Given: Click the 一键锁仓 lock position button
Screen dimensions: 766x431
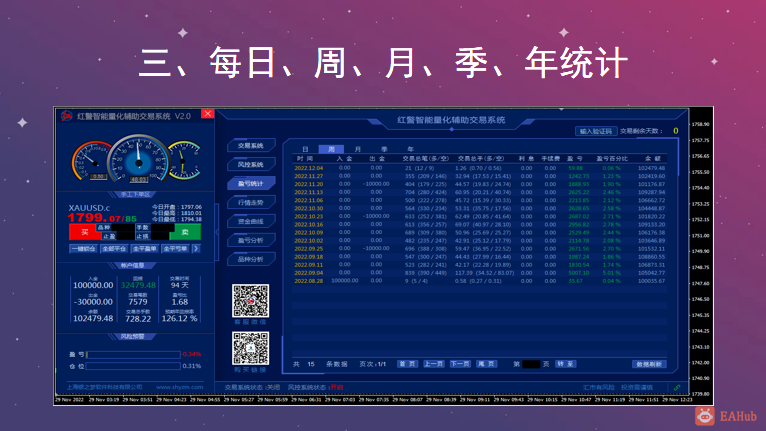Looking at the screenshot, I should (x=84, y=249).
